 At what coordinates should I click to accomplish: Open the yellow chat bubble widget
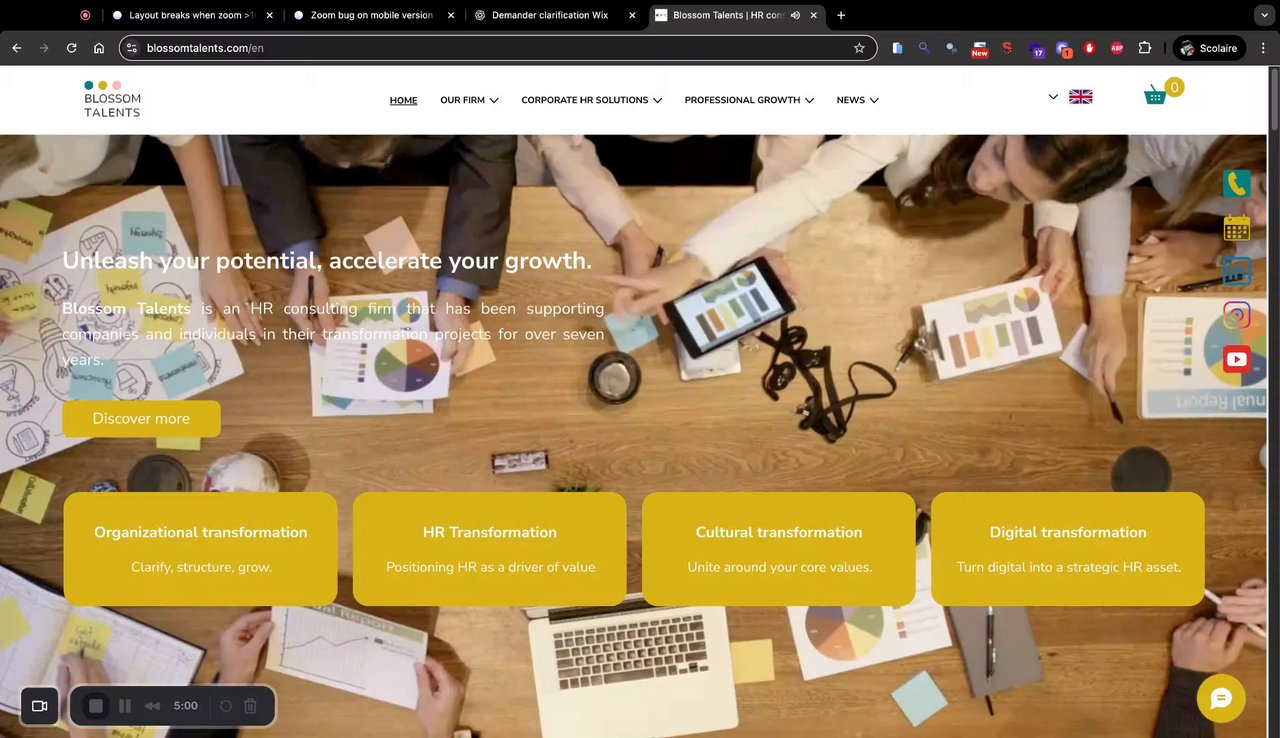[x=1221, y=698]
